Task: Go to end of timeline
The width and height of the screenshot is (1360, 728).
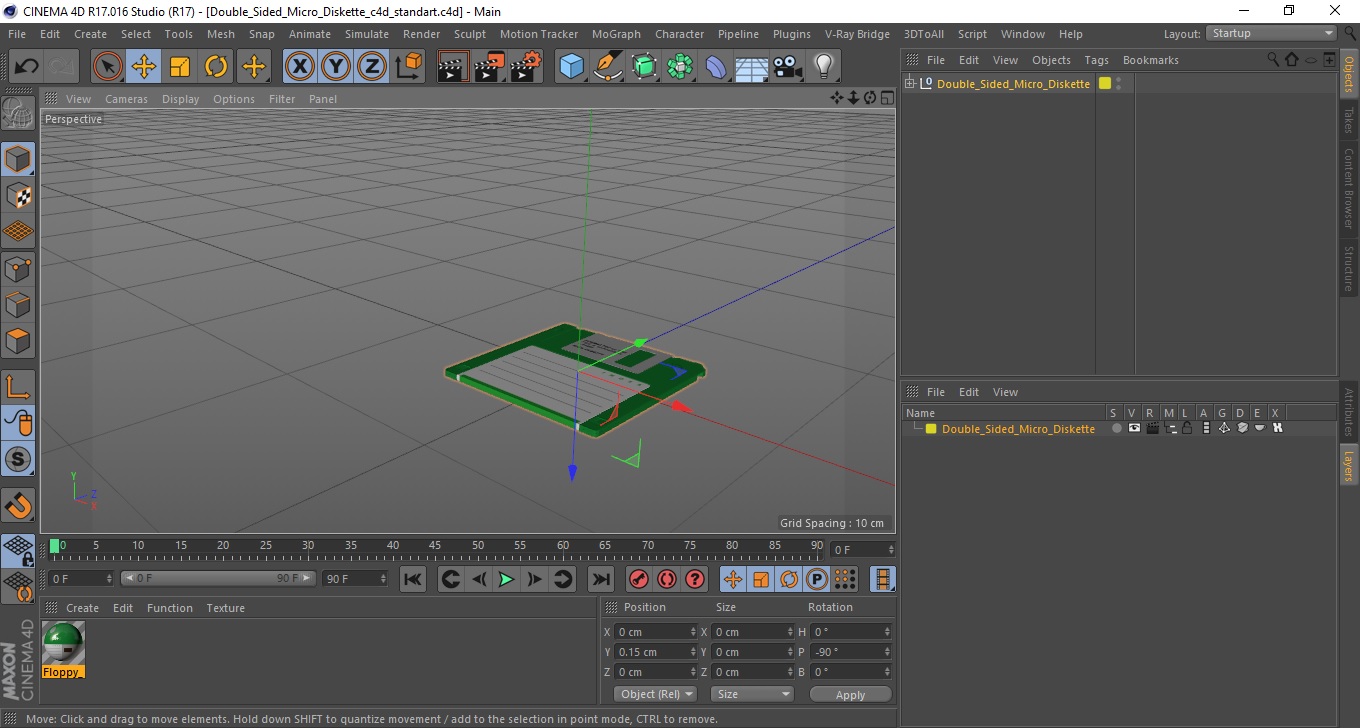Action: (x=600, y=579)
